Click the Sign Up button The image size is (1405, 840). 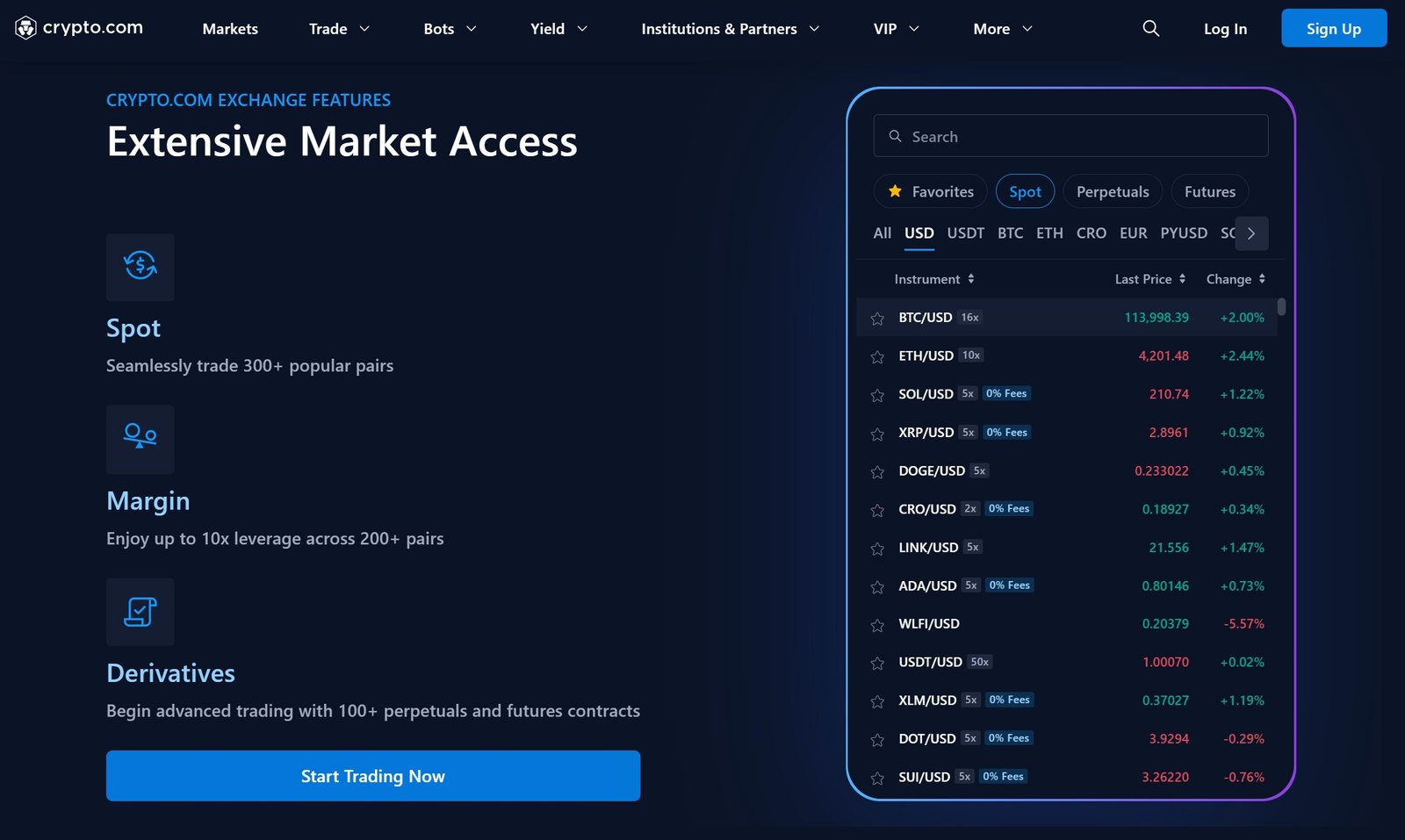[x=1333, y=28]
